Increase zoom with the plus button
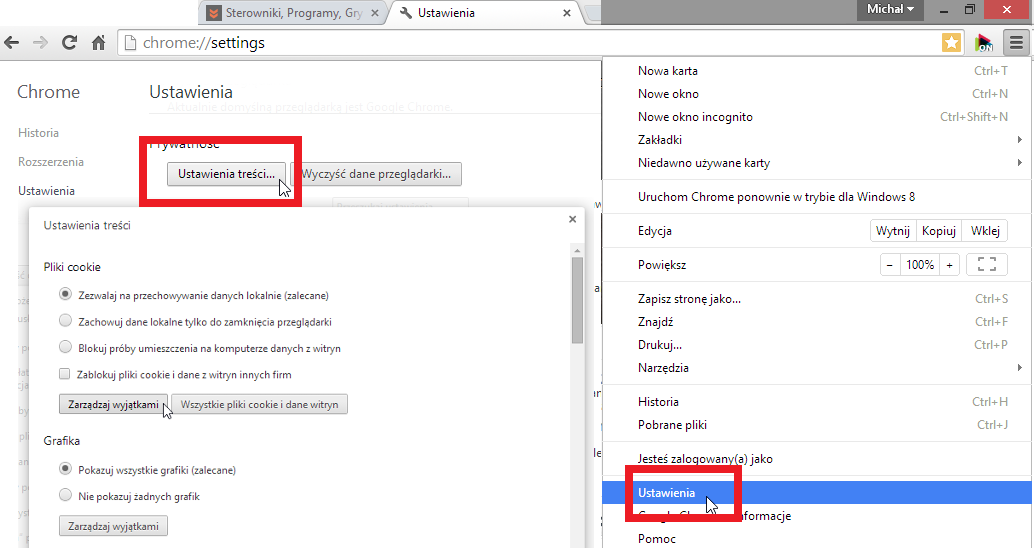 click(949, 264)
